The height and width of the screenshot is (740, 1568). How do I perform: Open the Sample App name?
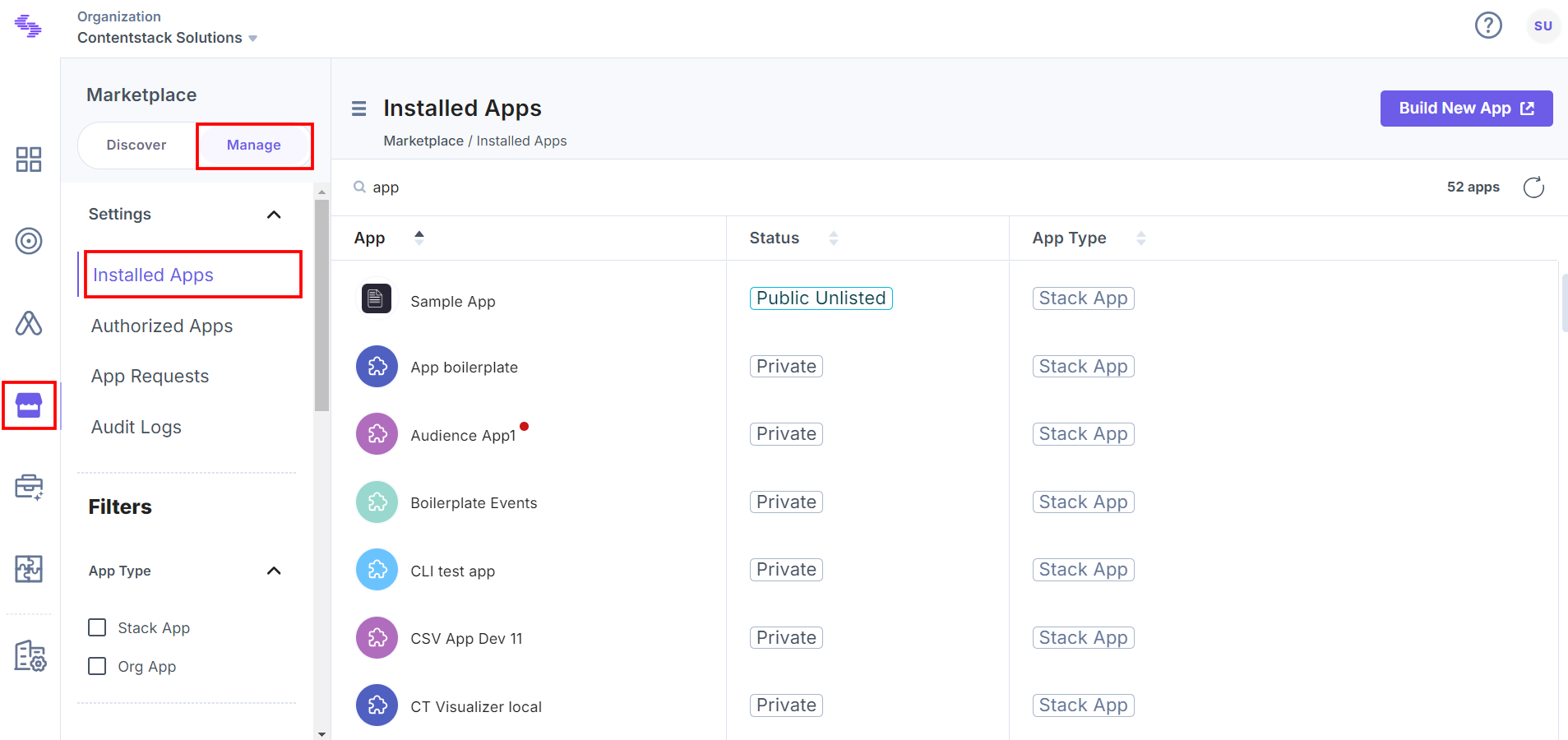(453, 302)
